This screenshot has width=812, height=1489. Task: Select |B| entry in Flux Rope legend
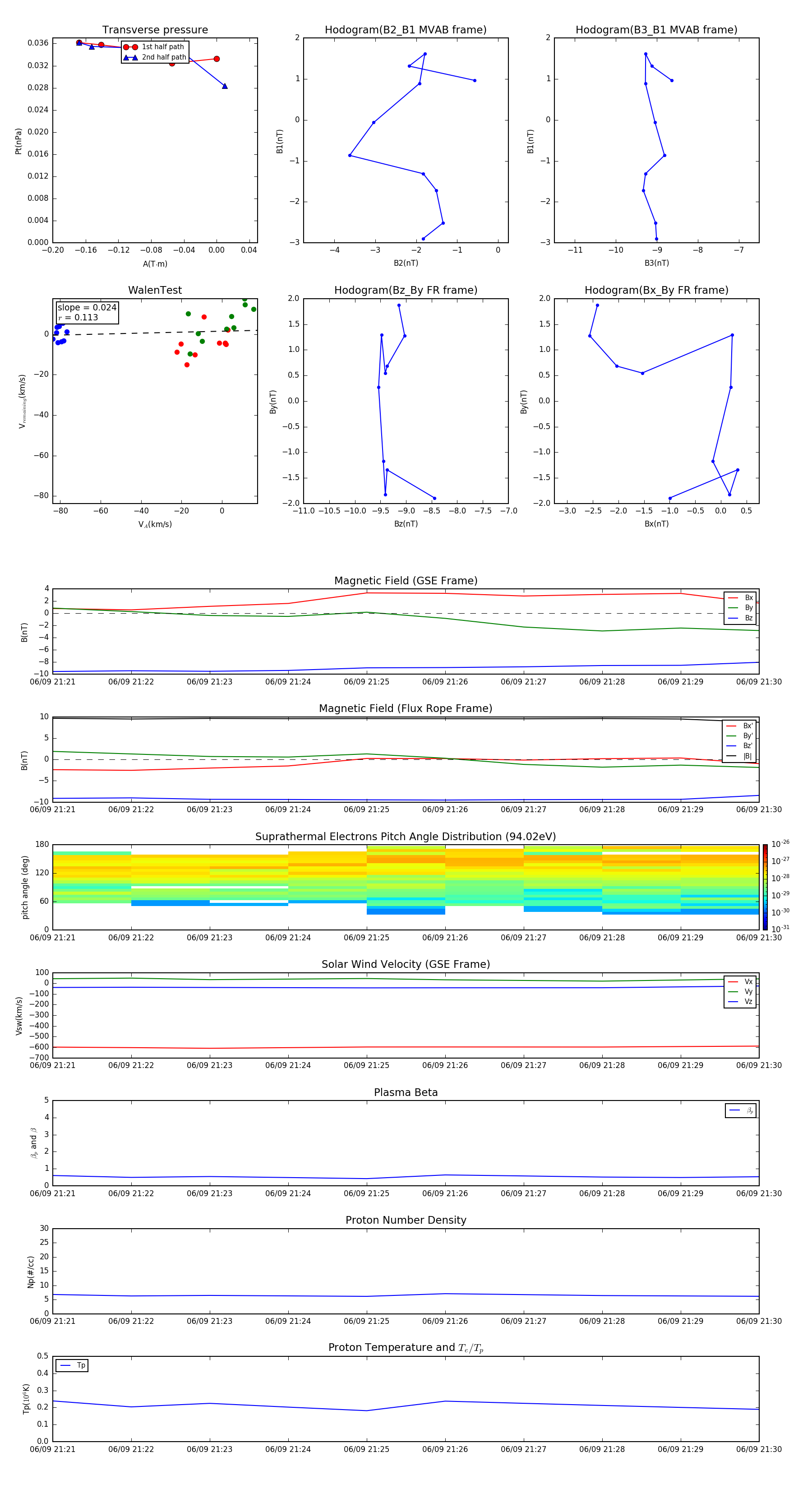(739, 756)
